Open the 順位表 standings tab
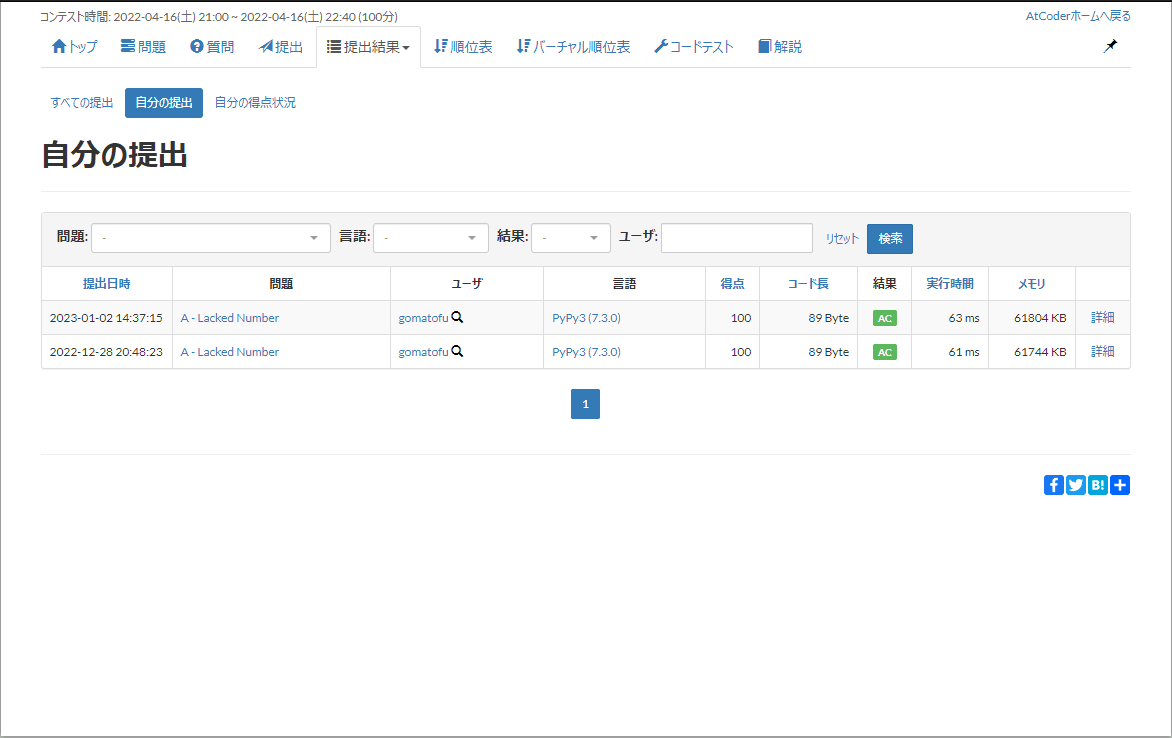 click(463, 46)
